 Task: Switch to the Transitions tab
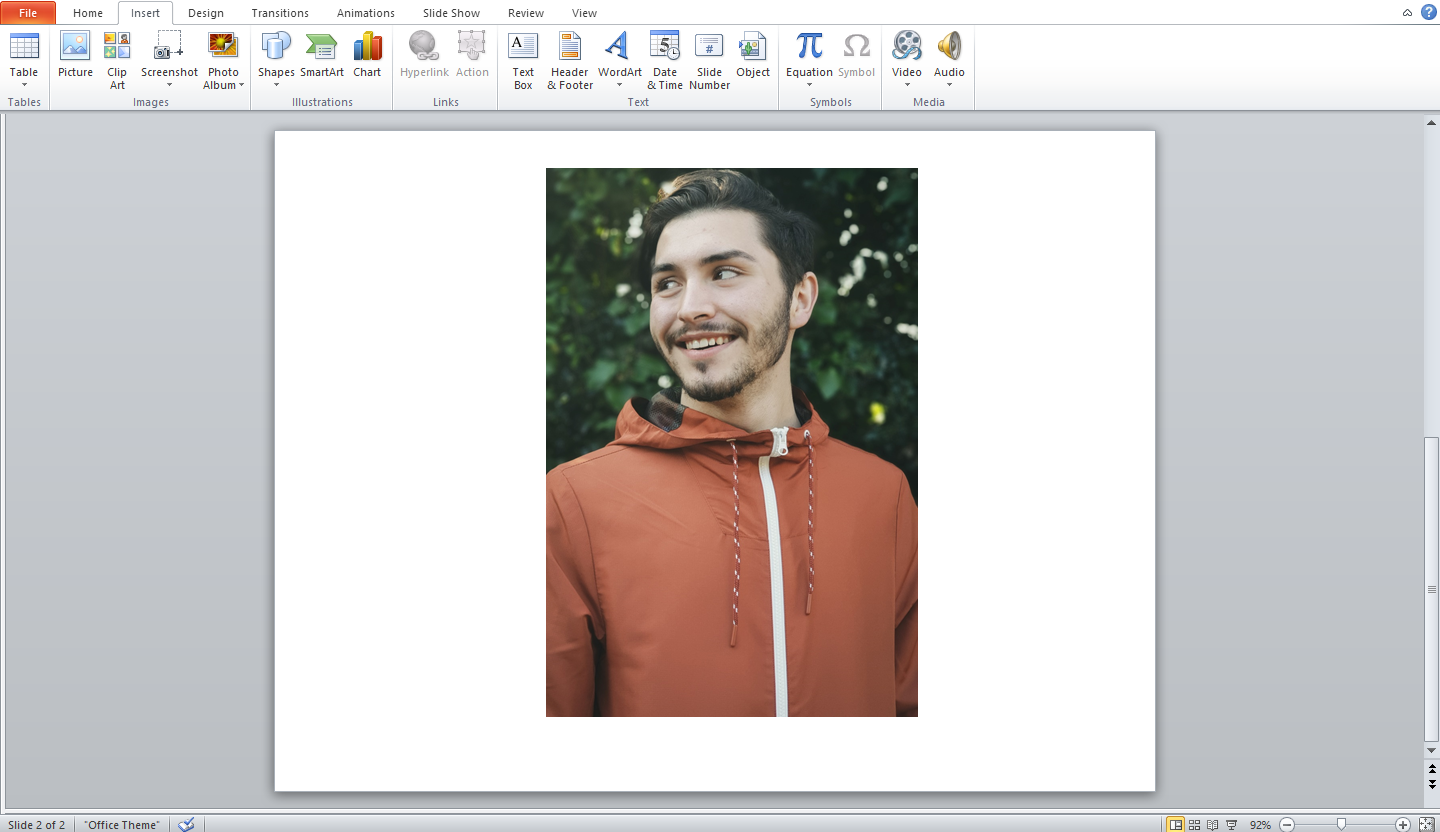tap(279, 13)
